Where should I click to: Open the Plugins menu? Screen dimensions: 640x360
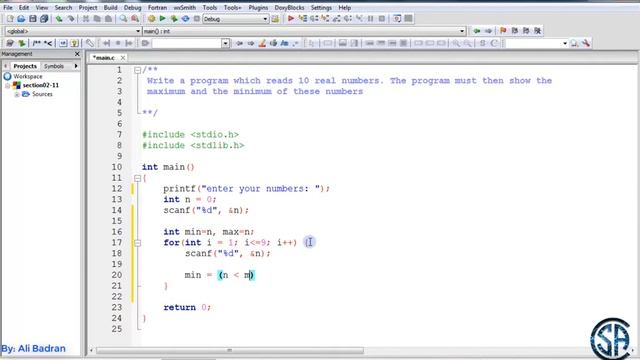pyautogui.click(x=258, y=7)
